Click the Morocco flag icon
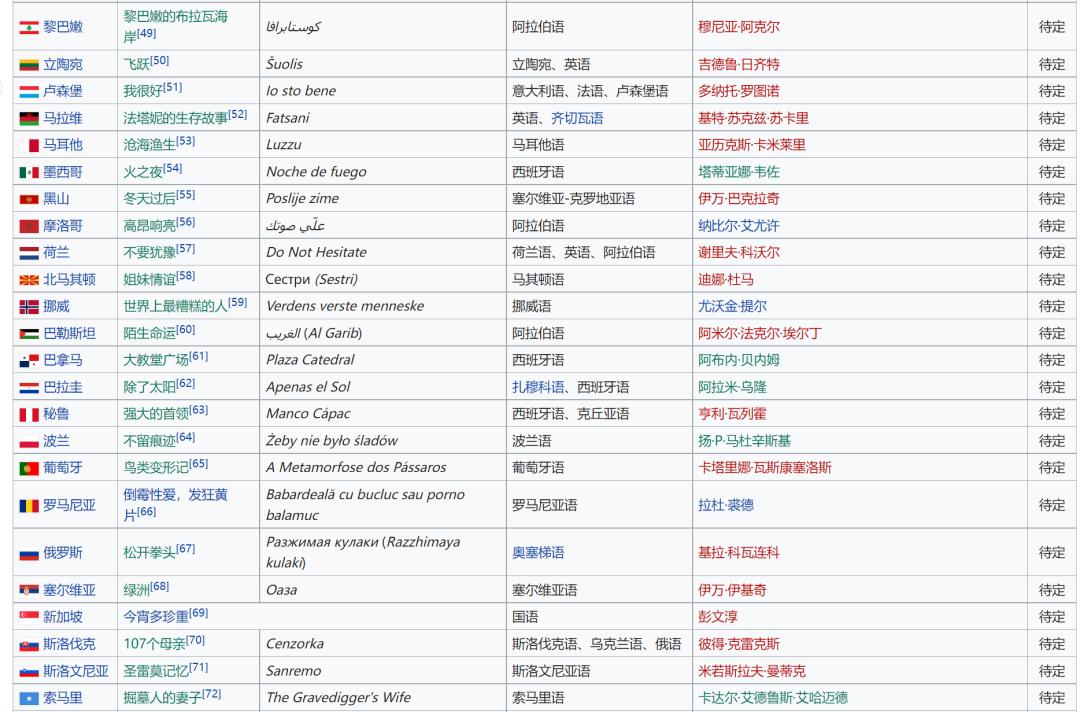This screenshot has width=1080, height=712. [29, 226]
